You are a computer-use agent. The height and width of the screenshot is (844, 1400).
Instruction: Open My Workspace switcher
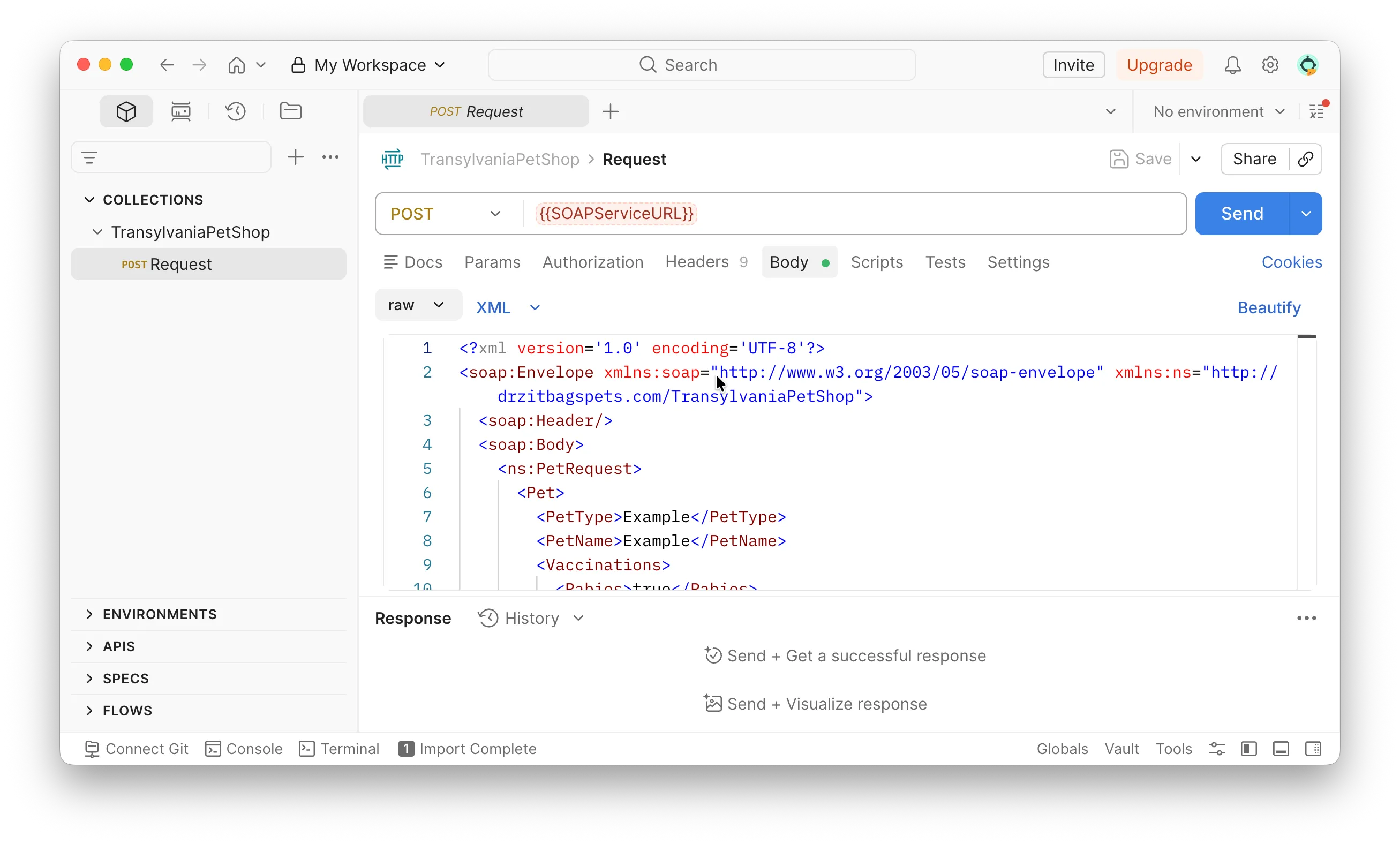point(369,65)
